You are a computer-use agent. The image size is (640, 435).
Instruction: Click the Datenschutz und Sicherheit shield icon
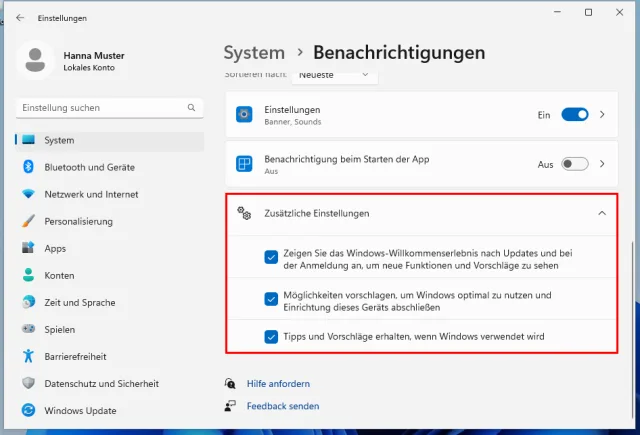tap(28, 383)
